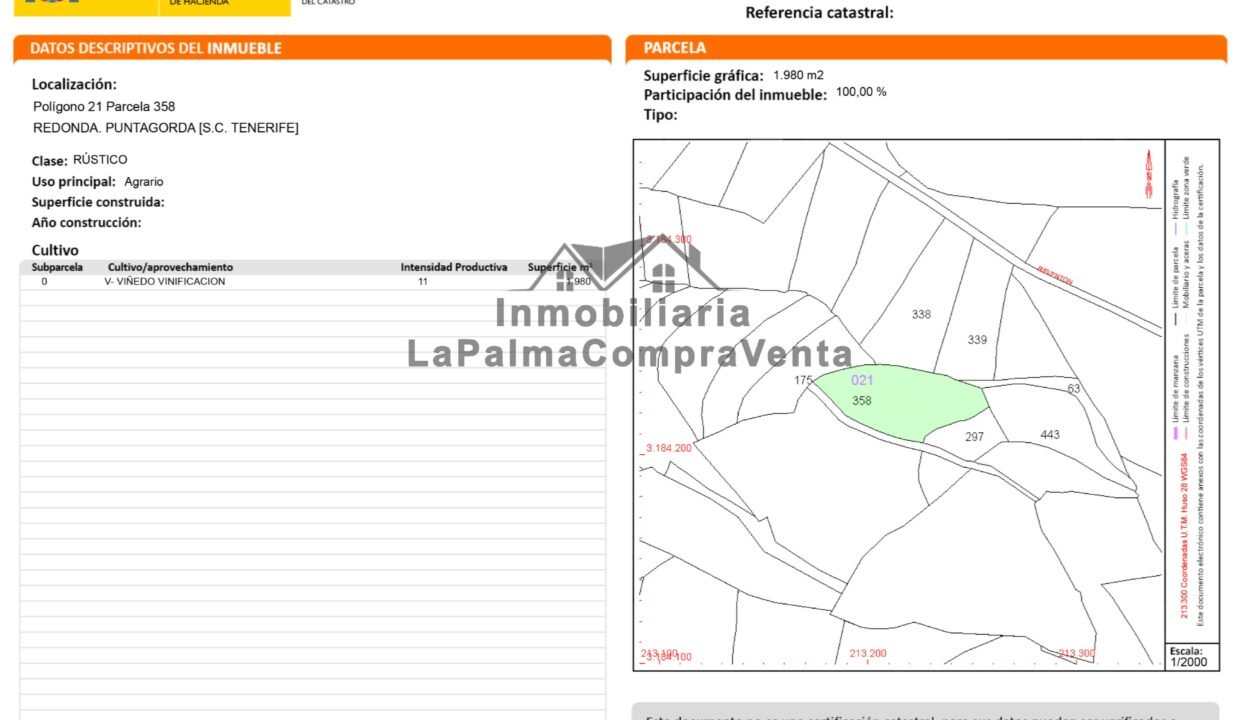Click the 'Superficie construida:' label
Screen dimensions: 1240x720
[98, 202]
